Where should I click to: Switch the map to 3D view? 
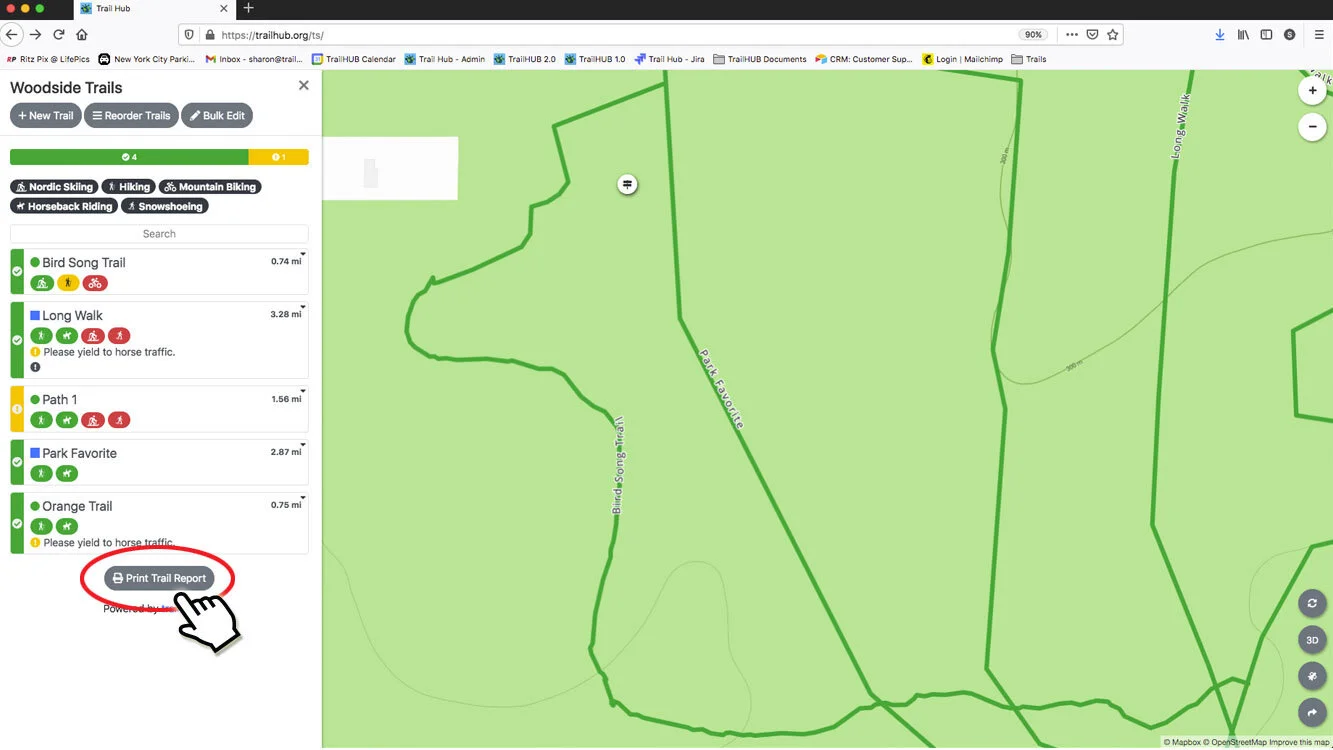click(x=1312, y=640)
